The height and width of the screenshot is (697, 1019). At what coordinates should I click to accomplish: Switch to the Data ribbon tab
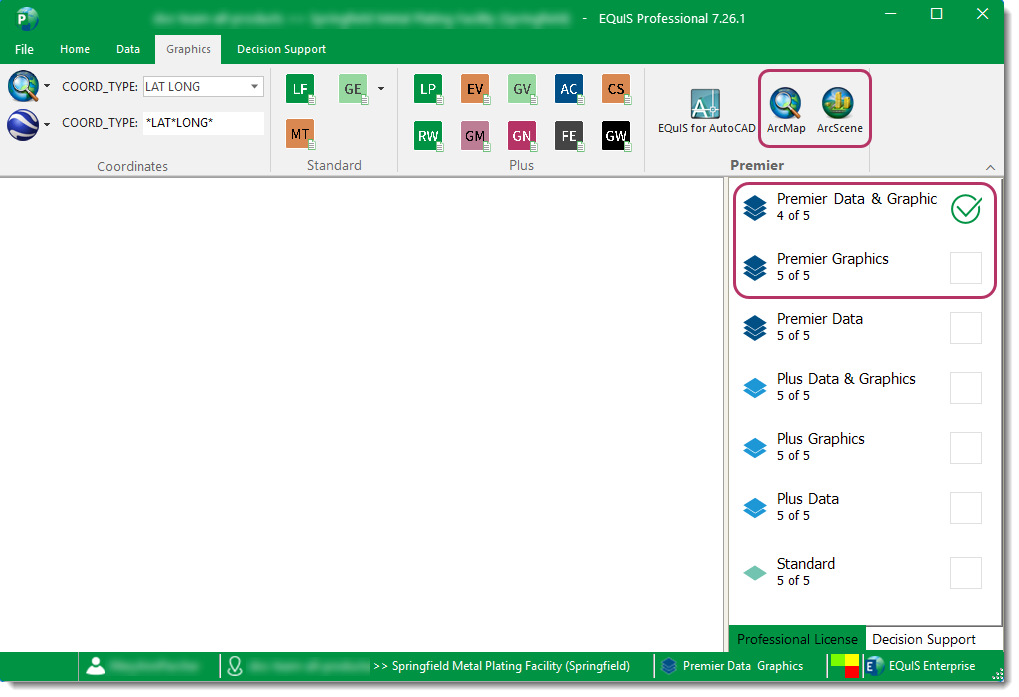click(x=128, y=49)
